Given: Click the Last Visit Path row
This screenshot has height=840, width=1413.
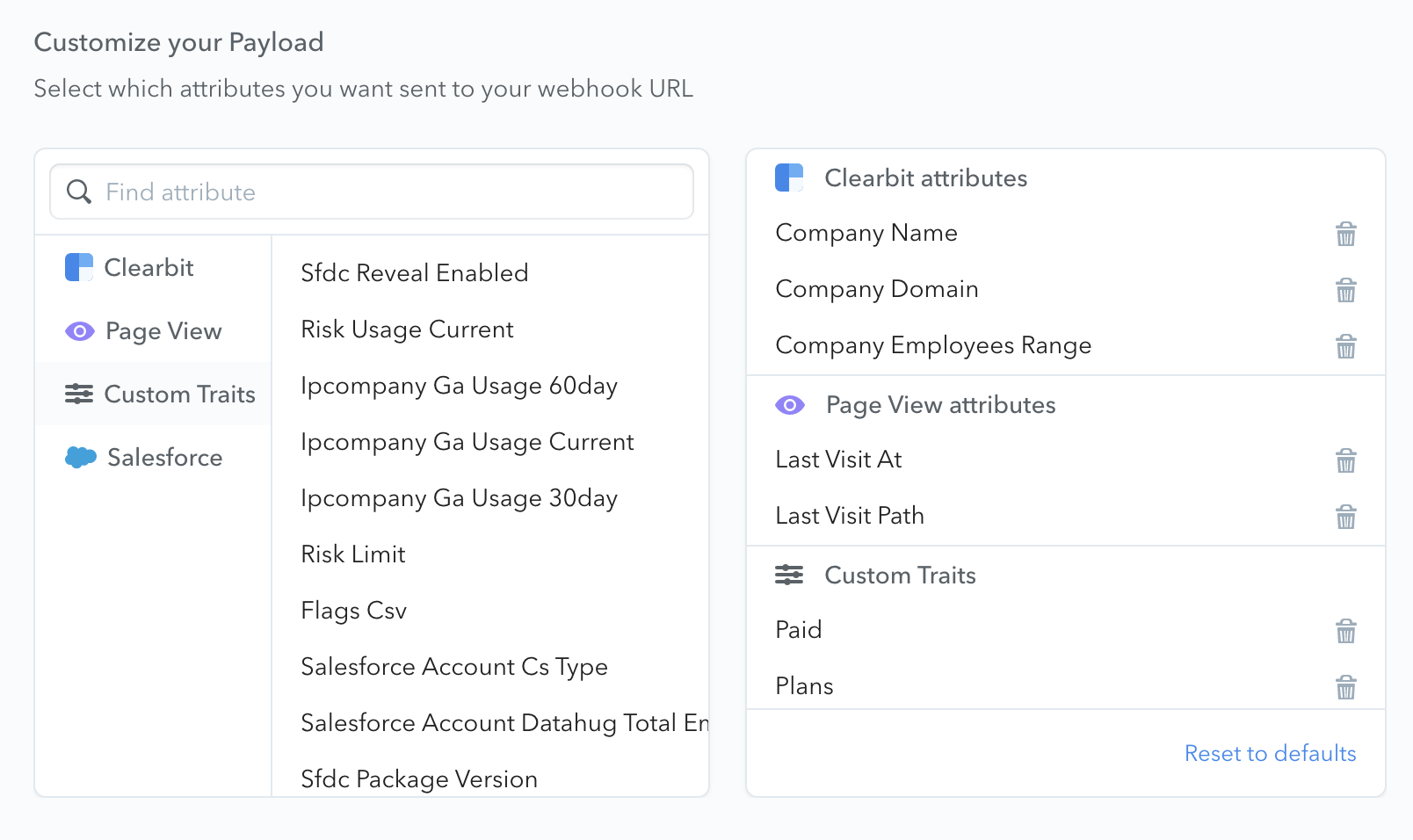Looking at the screenshot, I should coord(1065,516).
